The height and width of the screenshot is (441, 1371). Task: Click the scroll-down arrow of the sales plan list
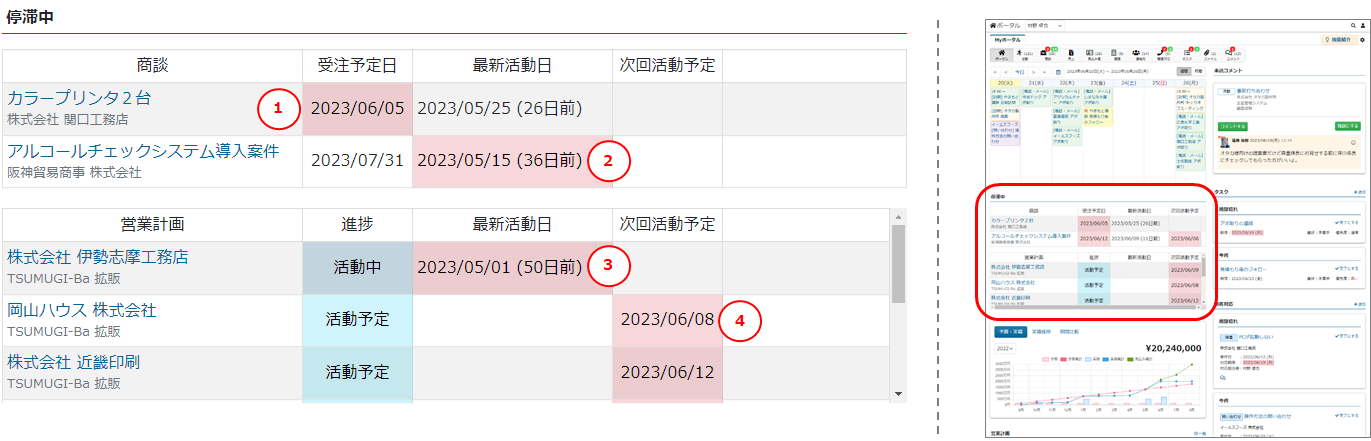898,393
